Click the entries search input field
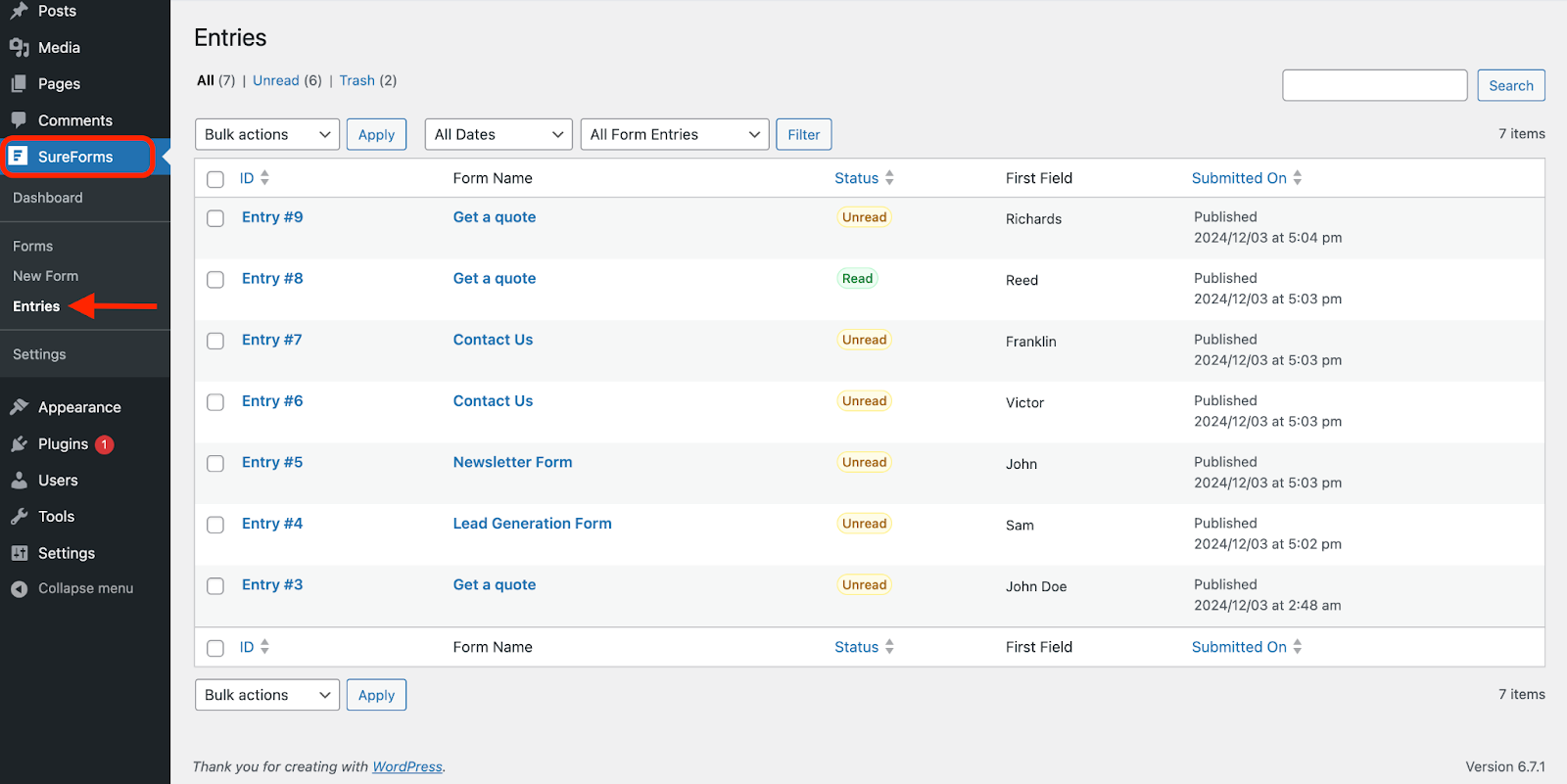Viewport: 1567px width, 784px height. click(1375, 85)
